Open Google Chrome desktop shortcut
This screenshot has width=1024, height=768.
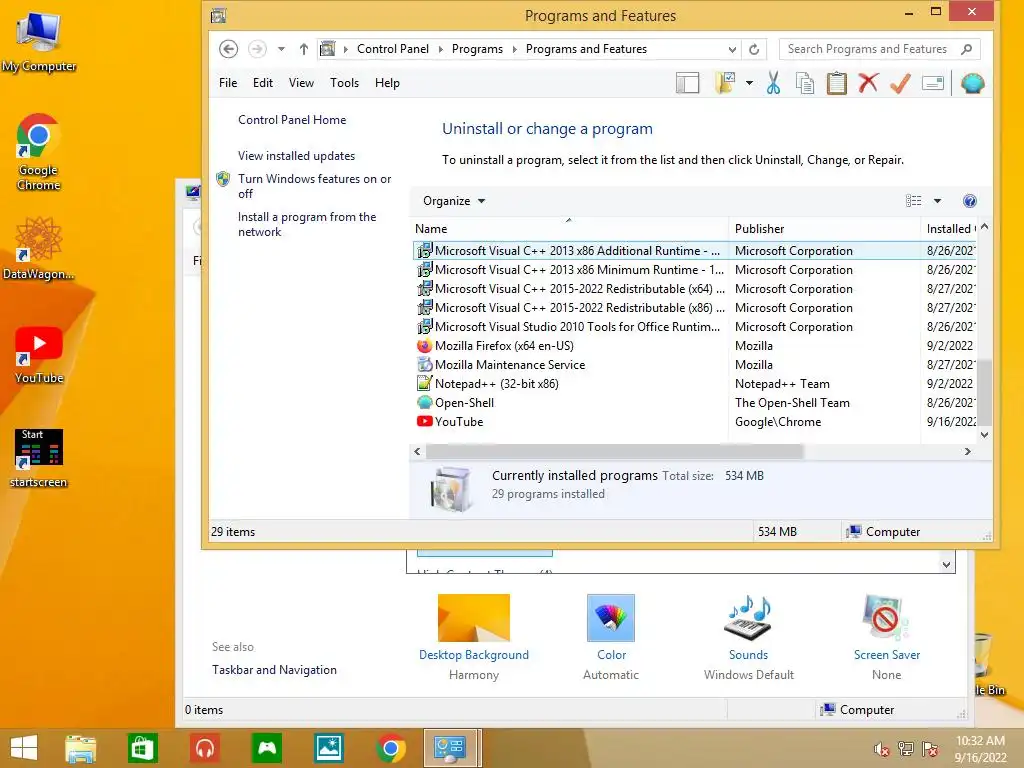pos(38,153)
